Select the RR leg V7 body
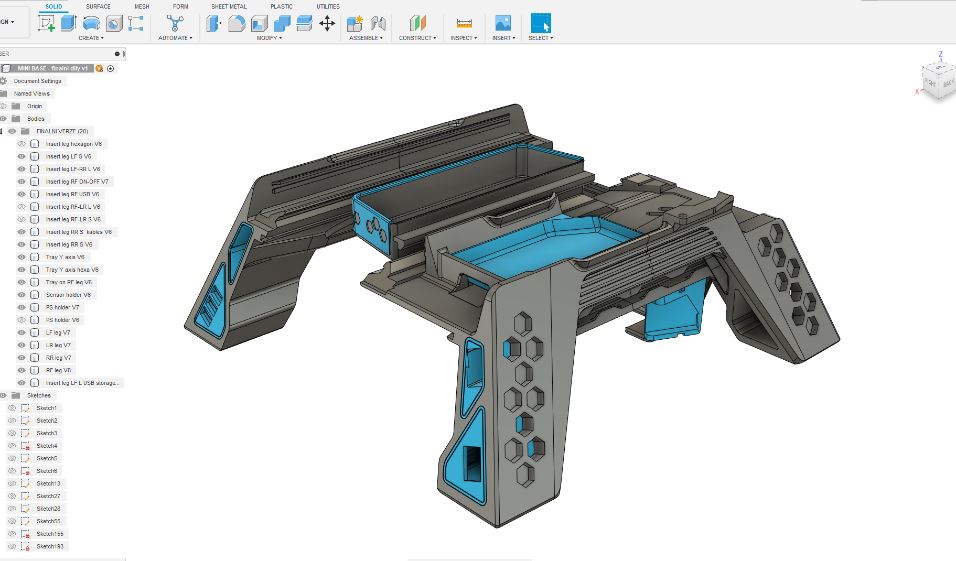 (59, 357)
